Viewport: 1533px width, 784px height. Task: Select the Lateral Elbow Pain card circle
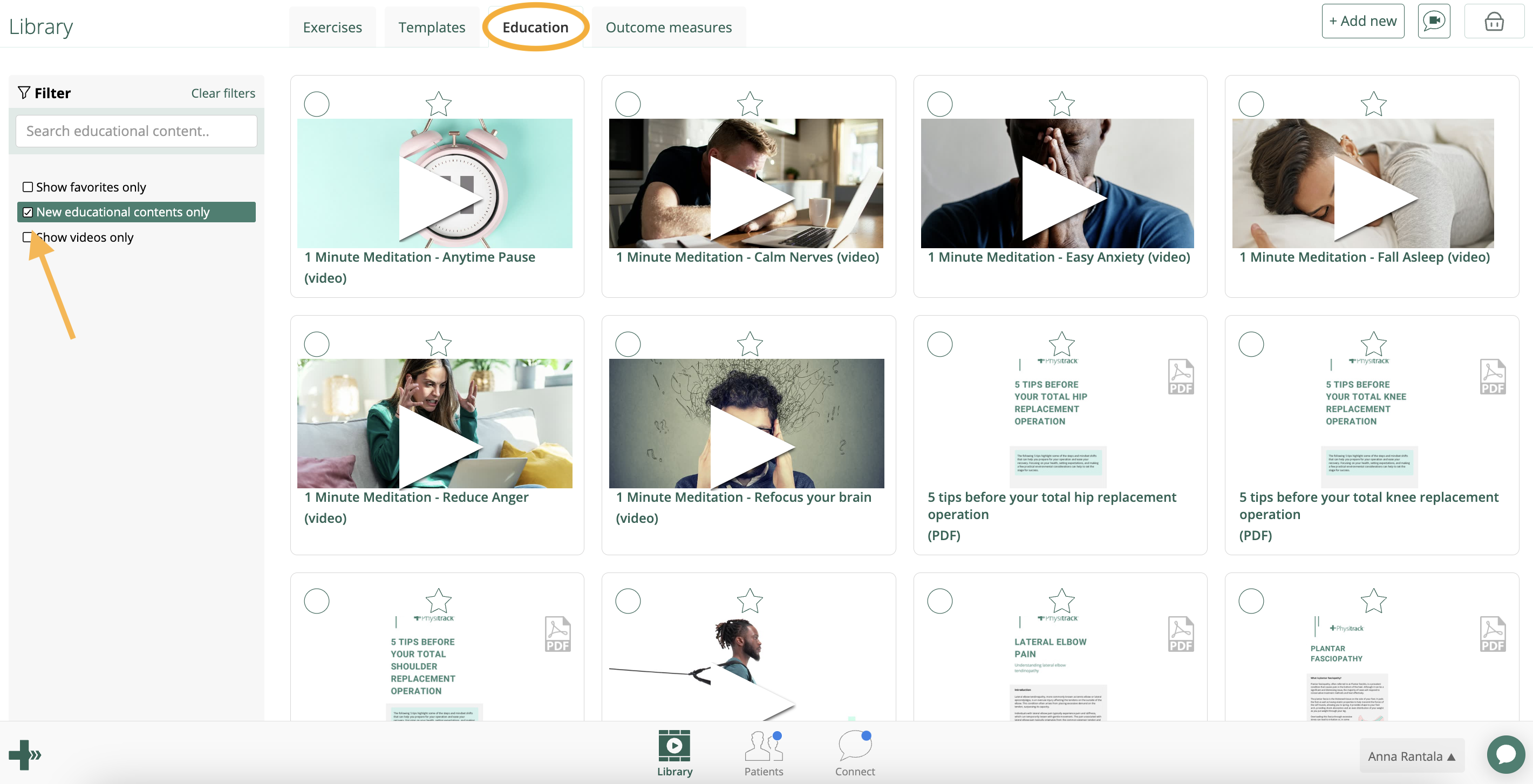tap(939, 601)
